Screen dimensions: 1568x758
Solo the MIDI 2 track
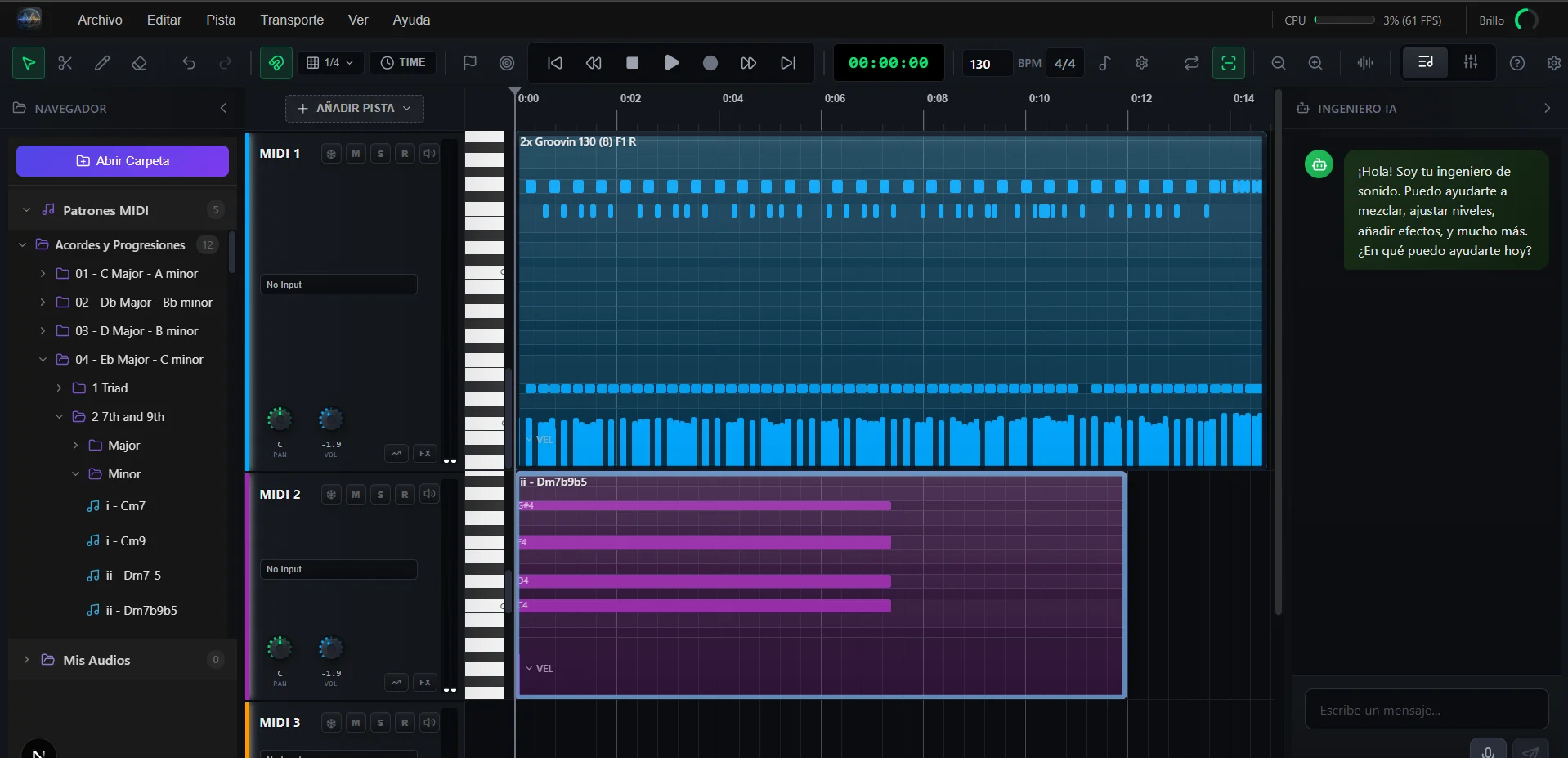[x=380, y=494]
